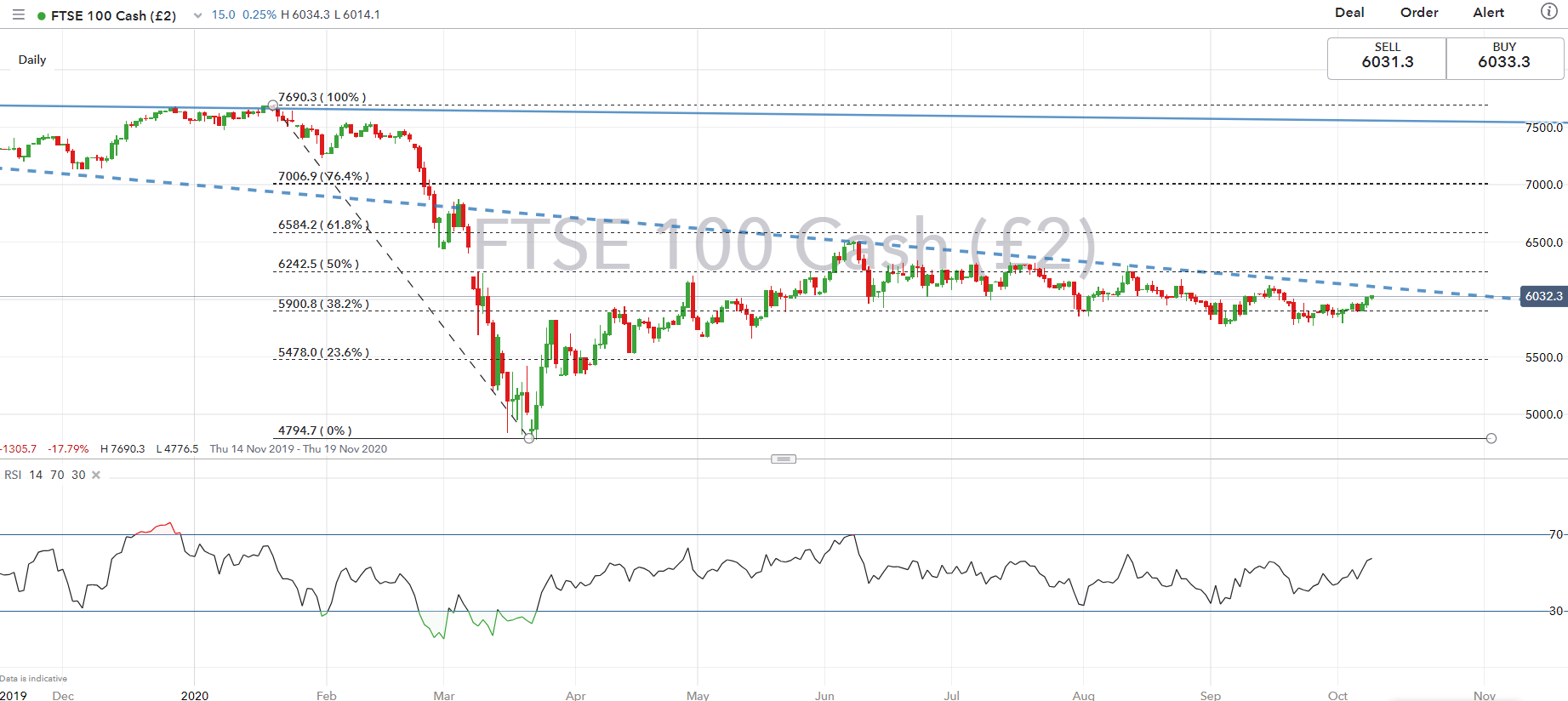Click the 2020 label on time axis
The height and width of the screenshot is (701, 1568).
195,695
